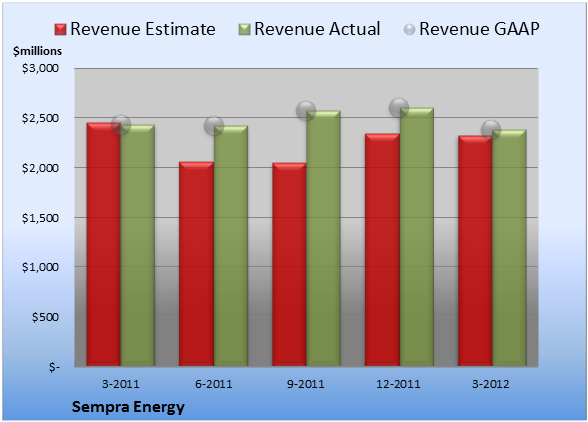This screenshot has width=588, height=422.
Task: Click the '9-2011' x-axis label
Action: 306,384
